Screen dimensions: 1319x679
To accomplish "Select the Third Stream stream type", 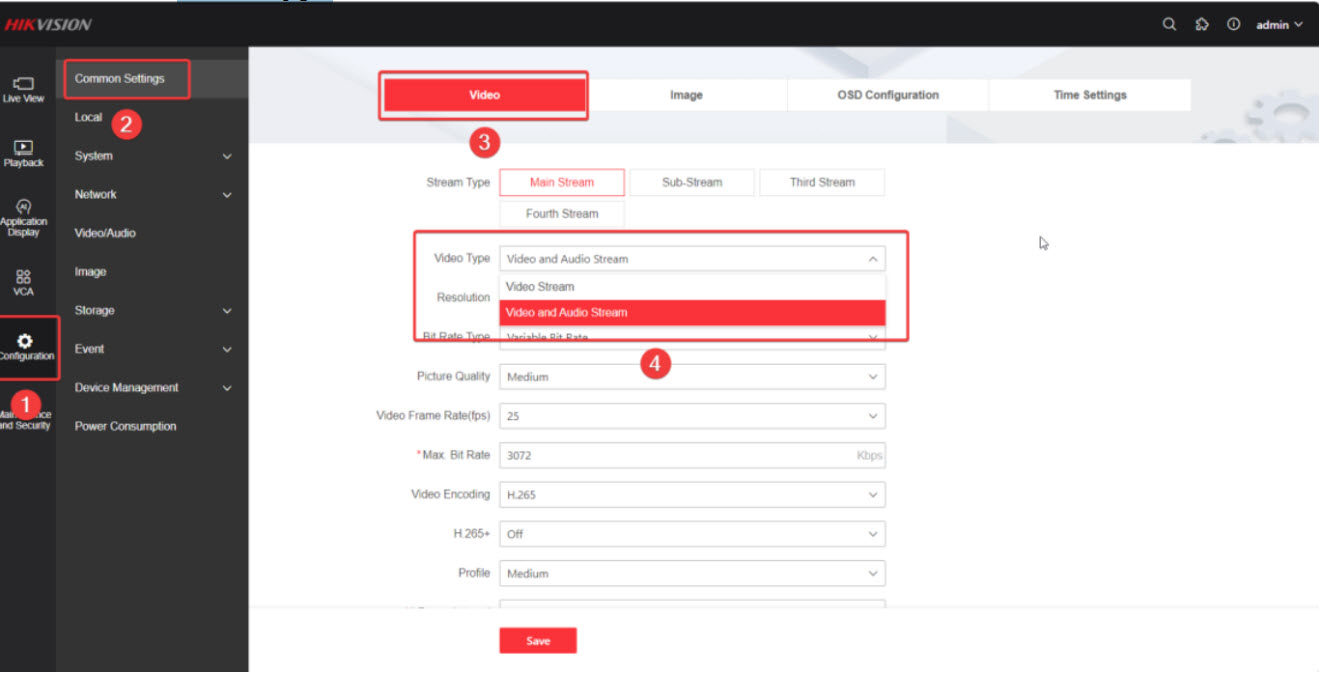I will pyautogui.click(x=822, y=182).
